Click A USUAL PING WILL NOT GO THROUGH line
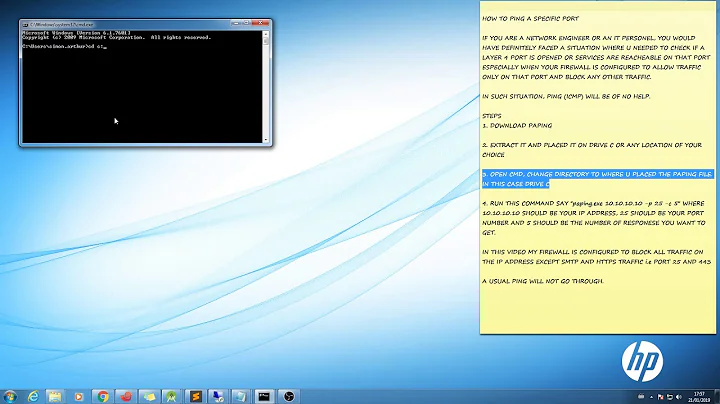This screenshot has height=404, width=720. tap(543, 281)
